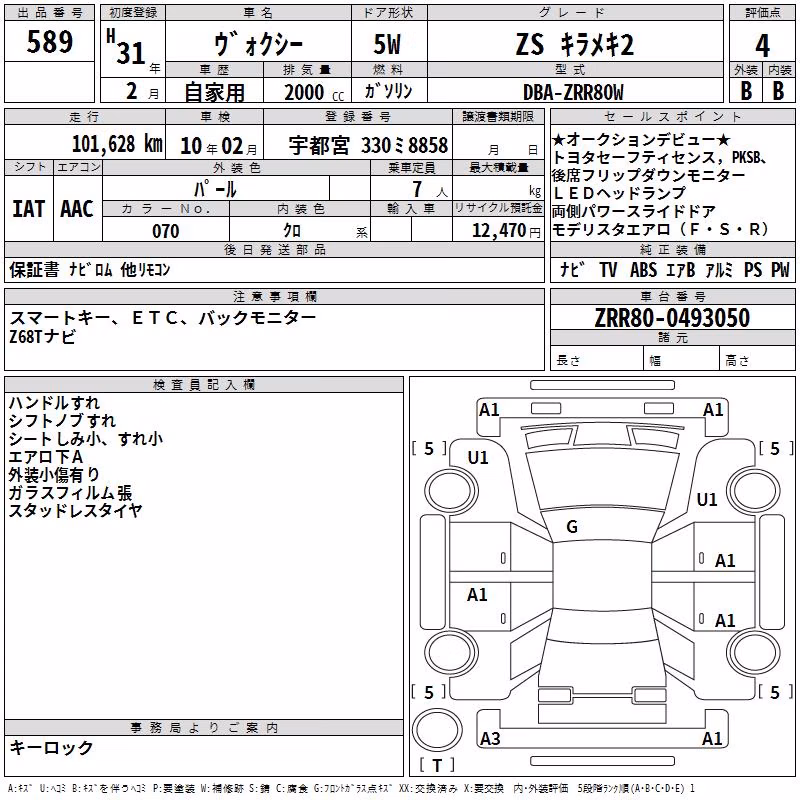Image resolution: width=800 pixels, height=800 pixels.
Task: Click the line モデリスタエアロ (F・S・R)
Action: 660,229
